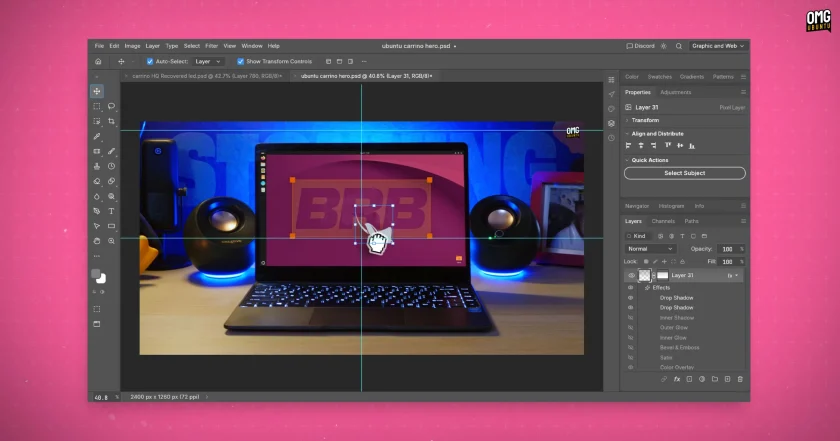This screenshot has height=441, width=840.
Task: Choose the History Brush tool
Action: tap(111, 166)
